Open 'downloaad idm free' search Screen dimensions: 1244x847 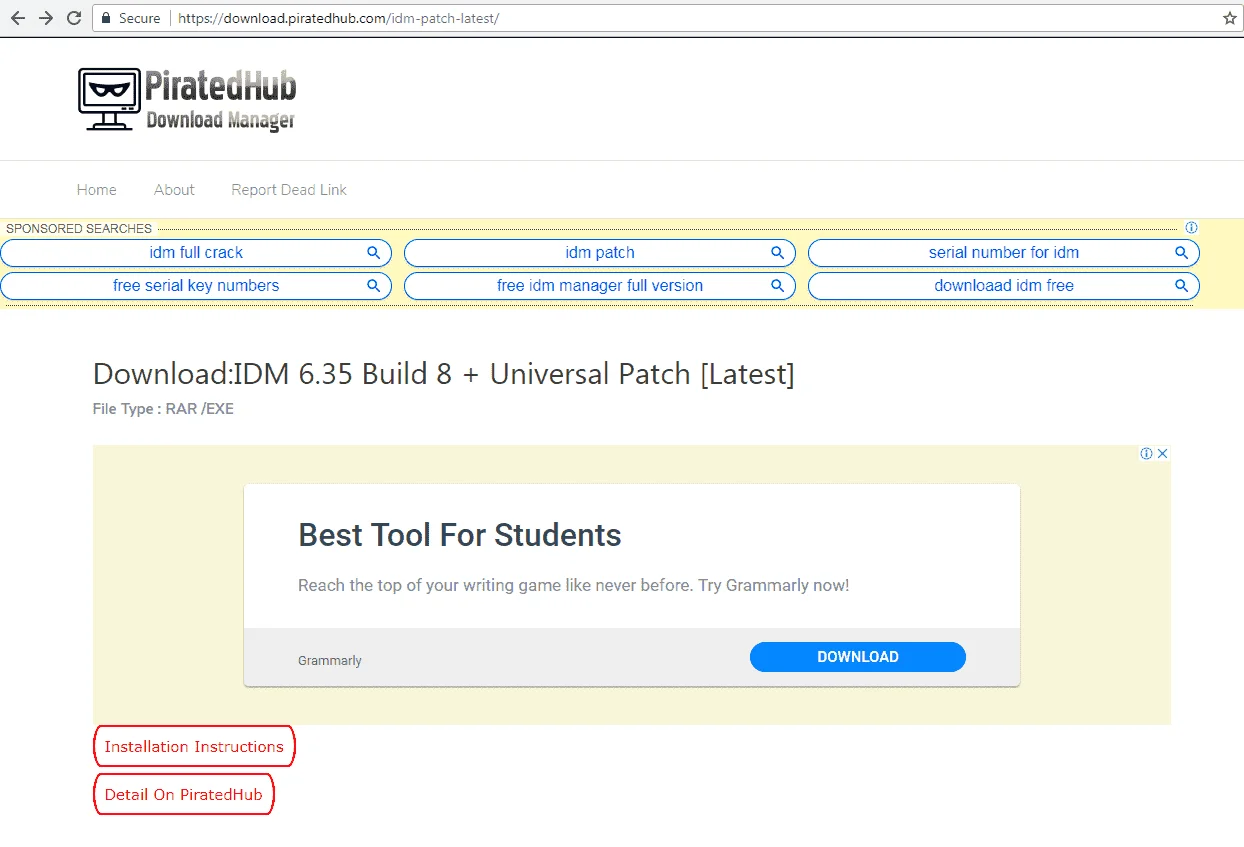pyautogui.click(x=1004, y=286)
